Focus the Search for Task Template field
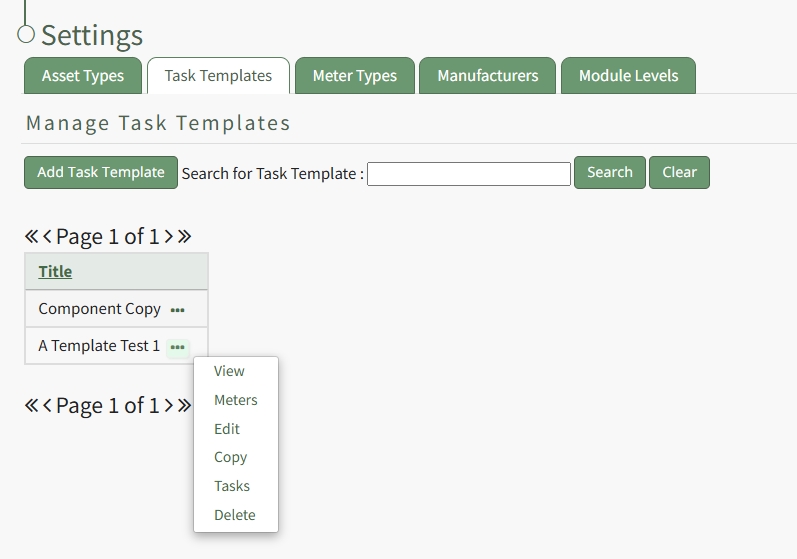 click(468, 173)
